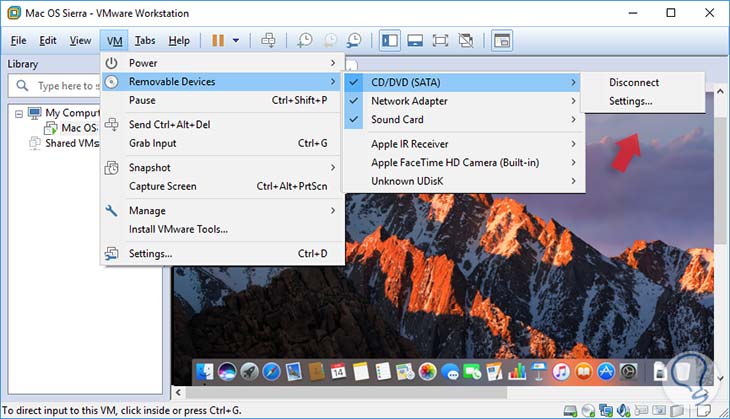Select the checked Network Adapter device
730x419 pixels.
click(463, 101)
